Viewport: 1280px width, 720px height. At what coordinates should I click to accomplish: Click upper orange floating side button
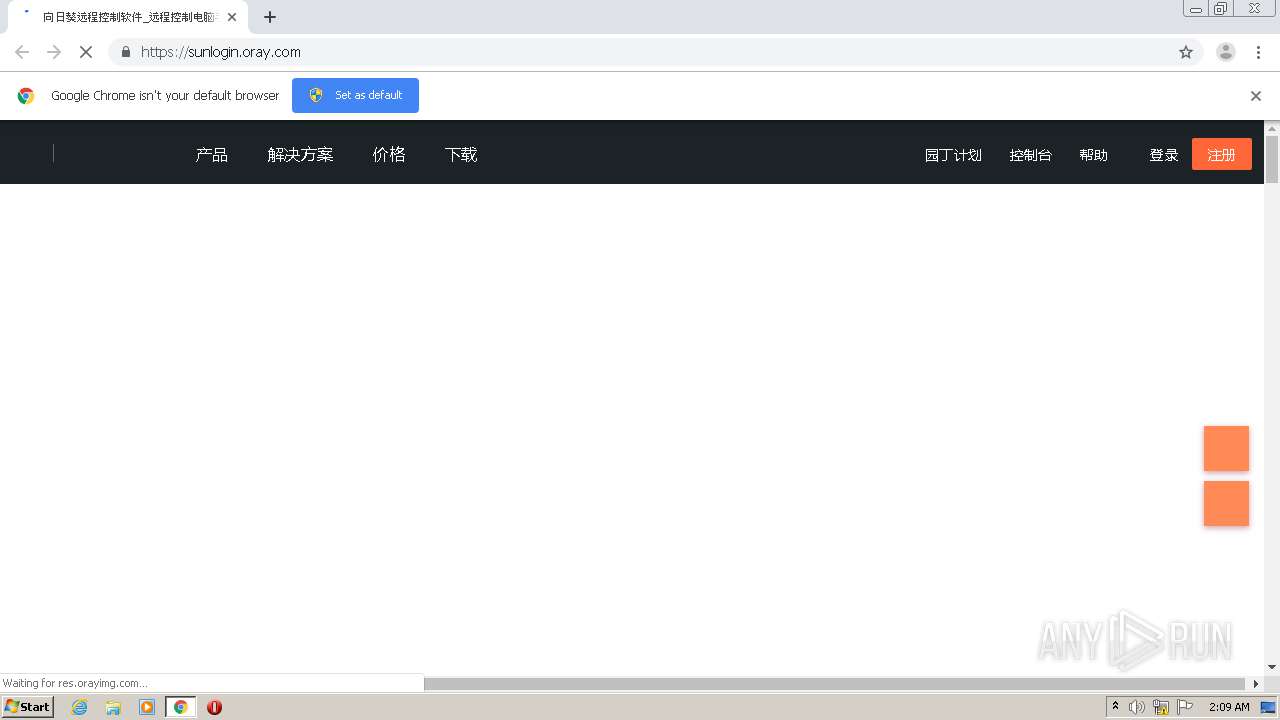coord(1226,448)
